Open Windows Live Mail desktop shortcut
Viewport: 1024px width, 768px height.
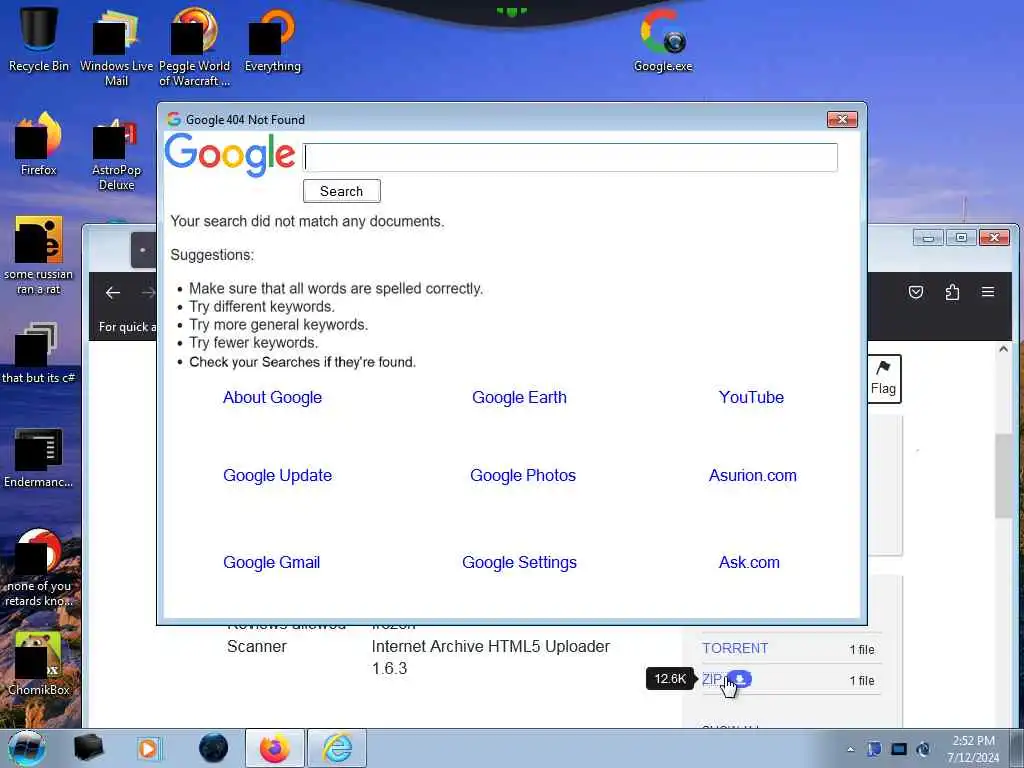116,46
